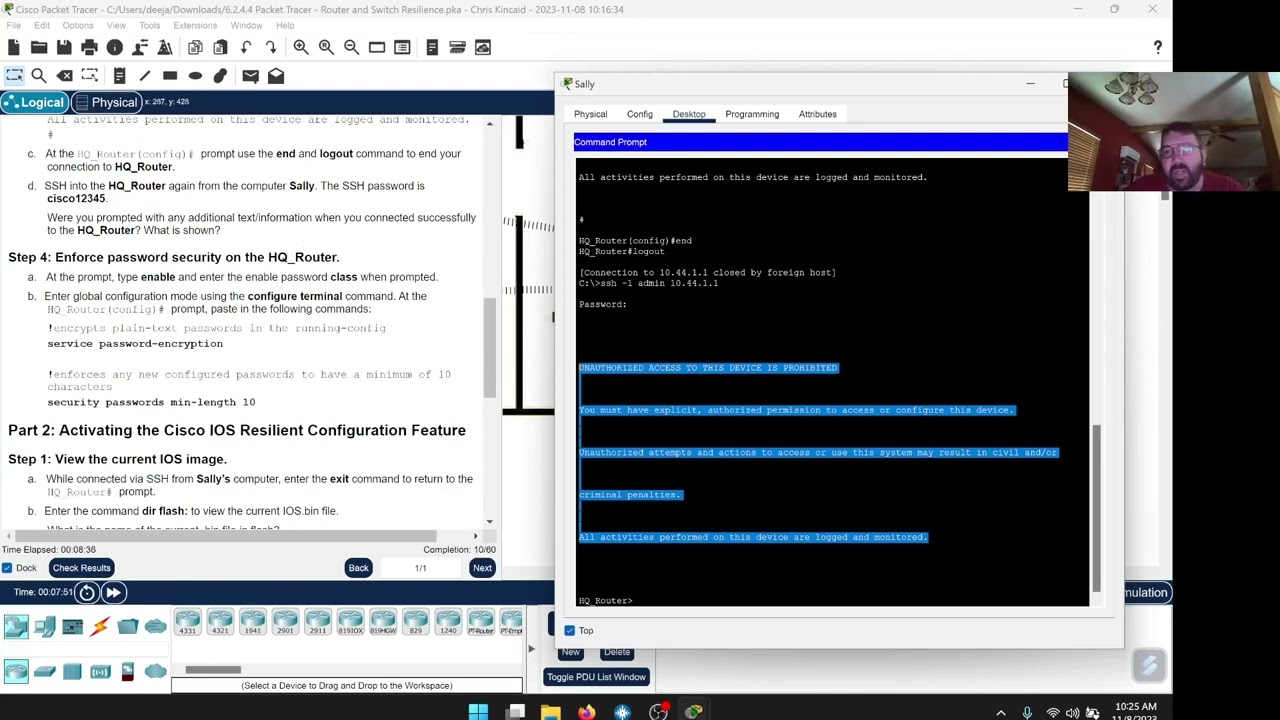Image resolution: width=1280 pixels, height=720 pixels.
Task: Open the Extensions menu
Action: click(195, 25)
